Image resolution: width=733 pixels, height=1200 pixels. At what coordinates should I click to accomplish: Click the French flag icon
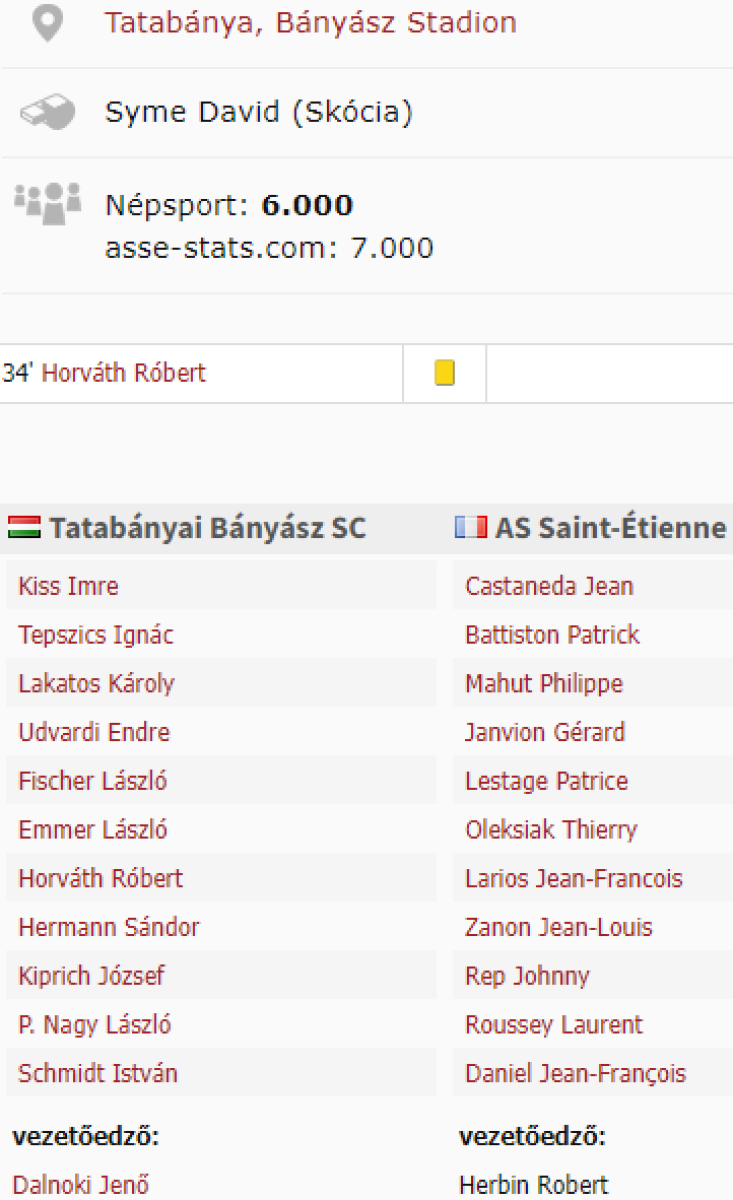point(471,528)
